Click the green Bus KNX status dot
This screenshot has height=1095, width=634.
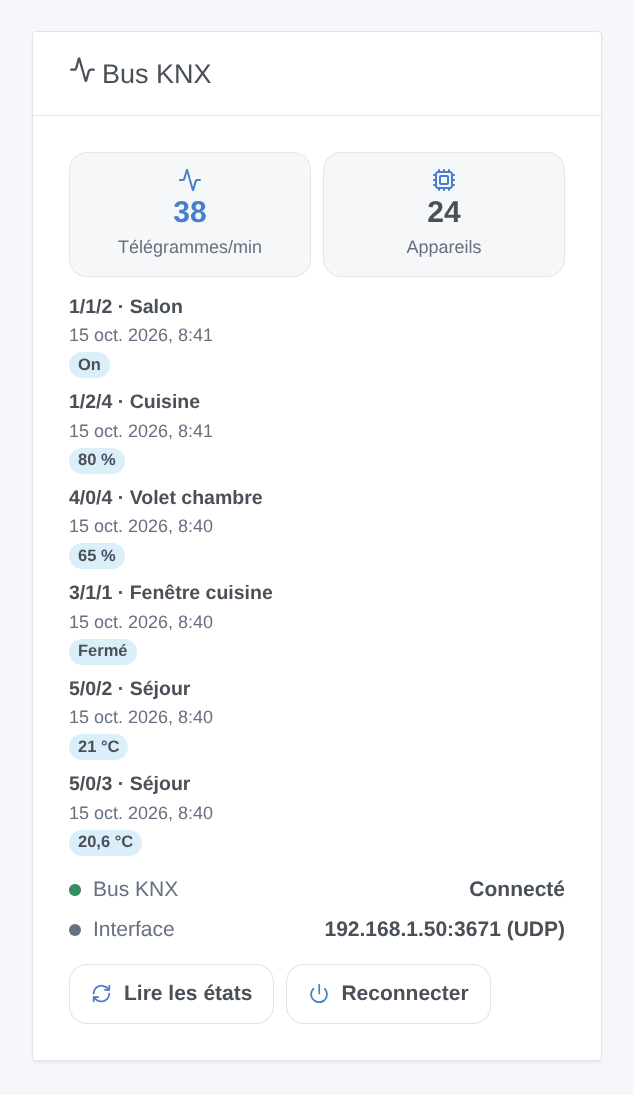pyautogui.click(x=75, y=890)
